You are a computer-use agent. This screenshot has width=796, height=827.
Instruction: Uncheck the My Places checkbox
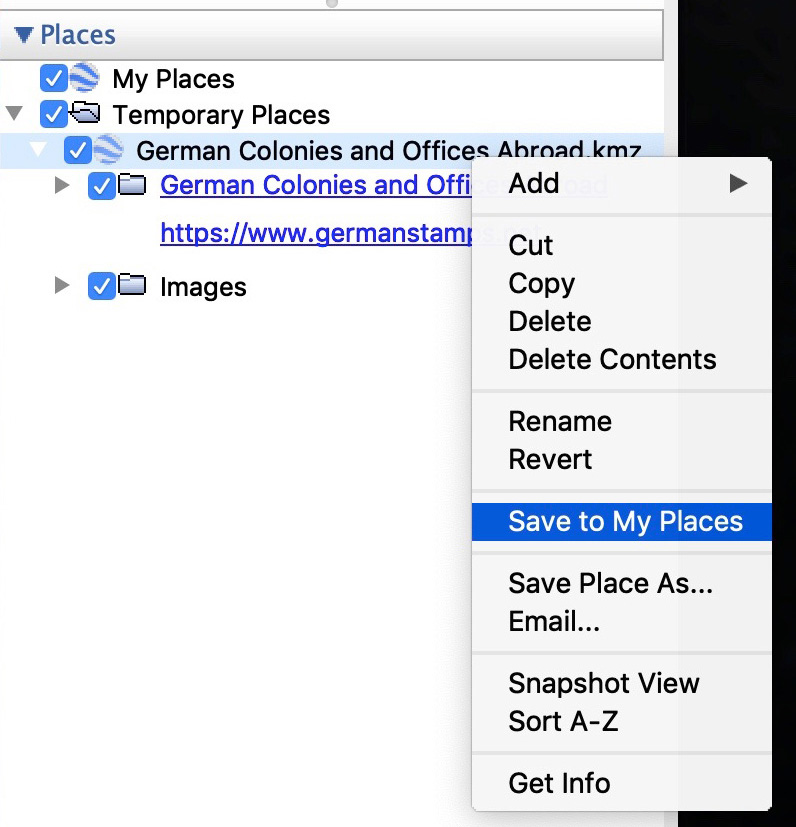[53, 78]
